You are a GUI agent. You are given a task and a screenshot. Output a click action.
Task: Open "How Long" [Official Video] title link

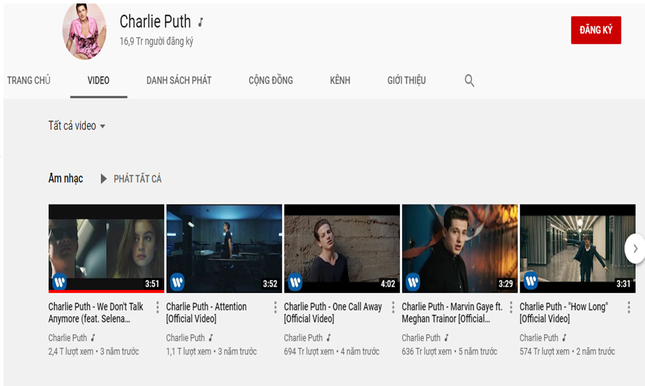[564, 313]
